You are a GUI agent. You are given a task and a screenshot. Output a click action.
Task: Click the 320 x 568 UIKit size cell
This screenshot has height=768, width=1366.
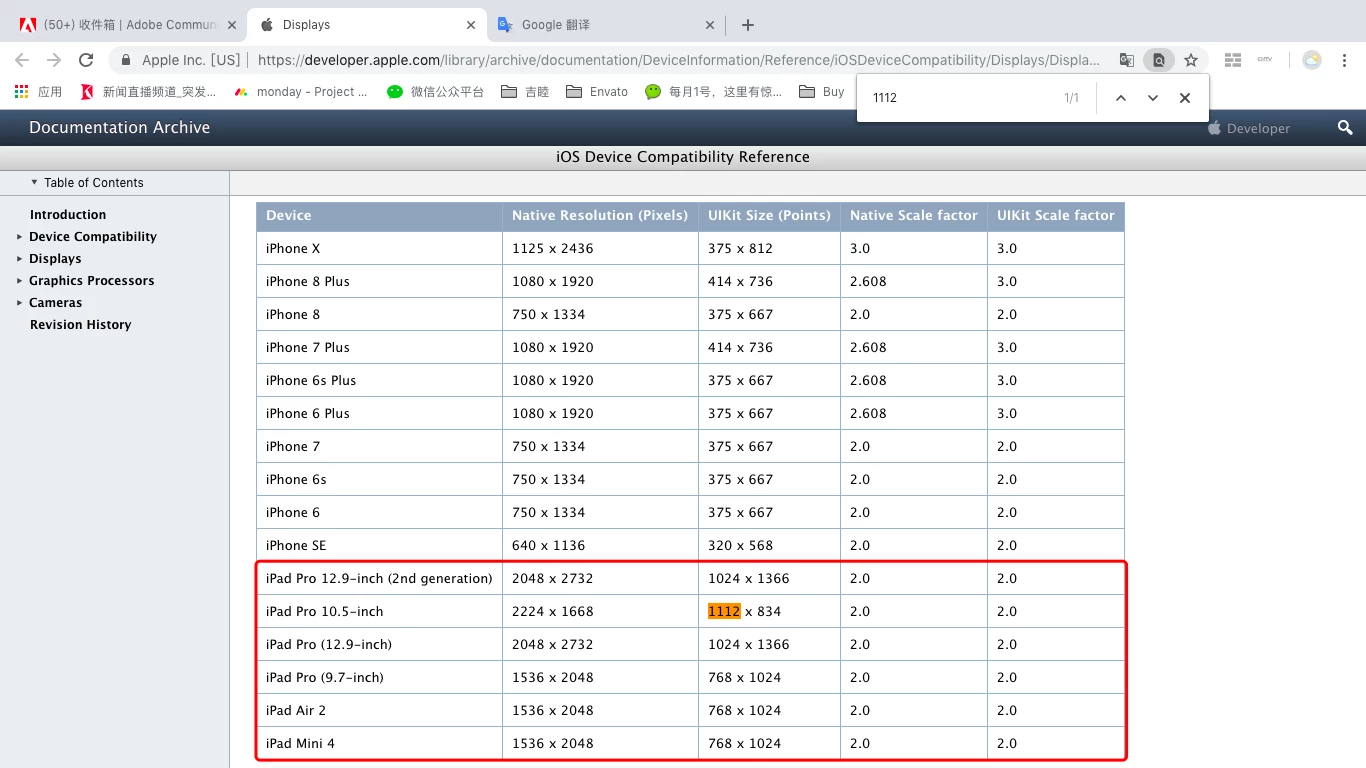(x=769, y=545)
